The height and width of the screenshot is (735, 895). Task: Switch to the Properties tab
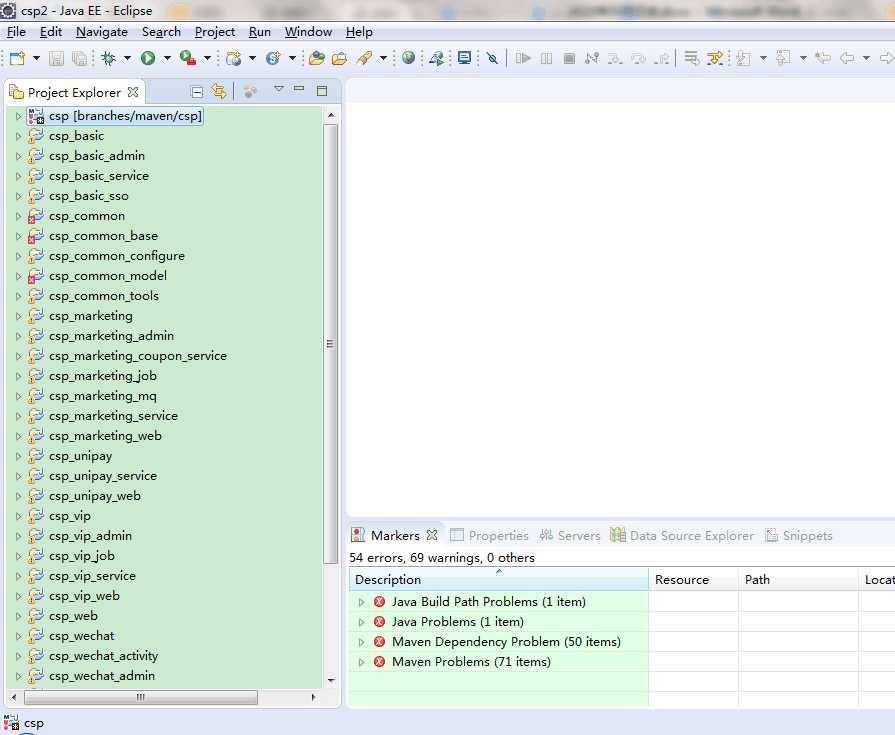(489, 535)
